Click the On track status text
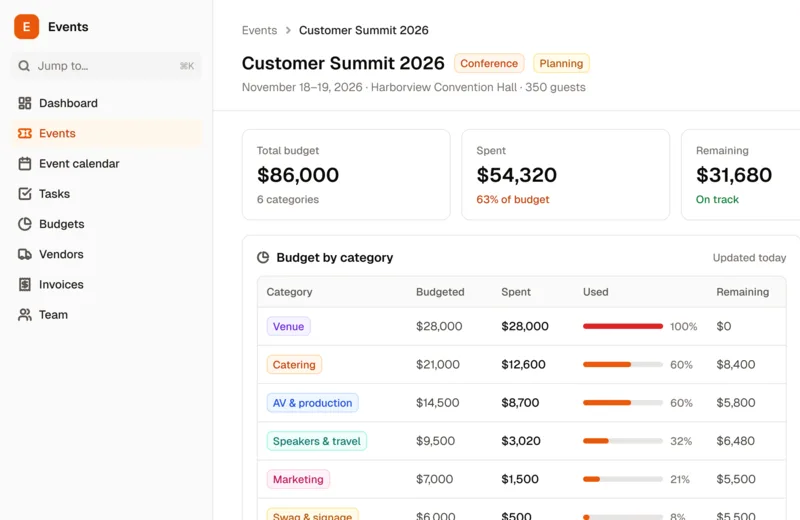Image resolution: width=800 pixels, height=520 pixels. 717,200
